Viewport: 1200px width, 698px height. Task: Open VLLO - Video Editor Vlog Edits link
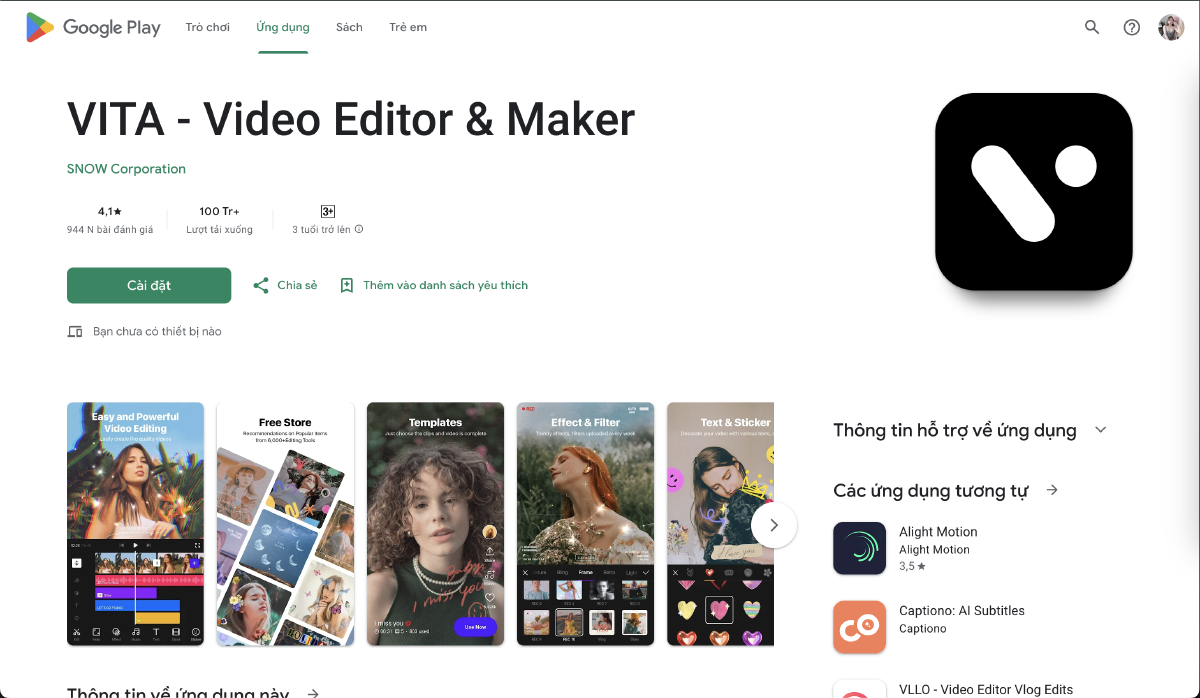[986, 690]
